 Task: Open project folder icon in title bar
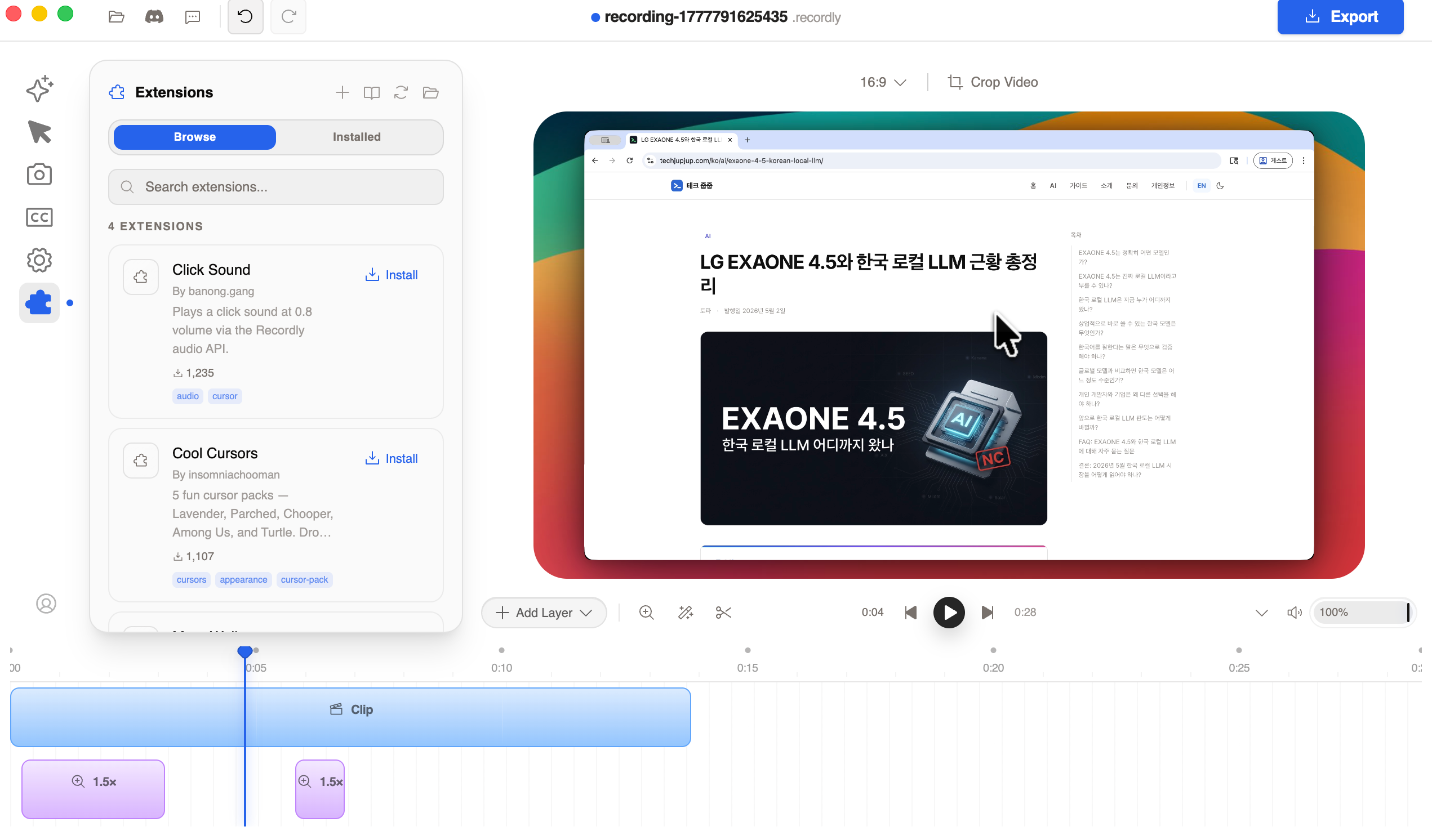[116, 16]
